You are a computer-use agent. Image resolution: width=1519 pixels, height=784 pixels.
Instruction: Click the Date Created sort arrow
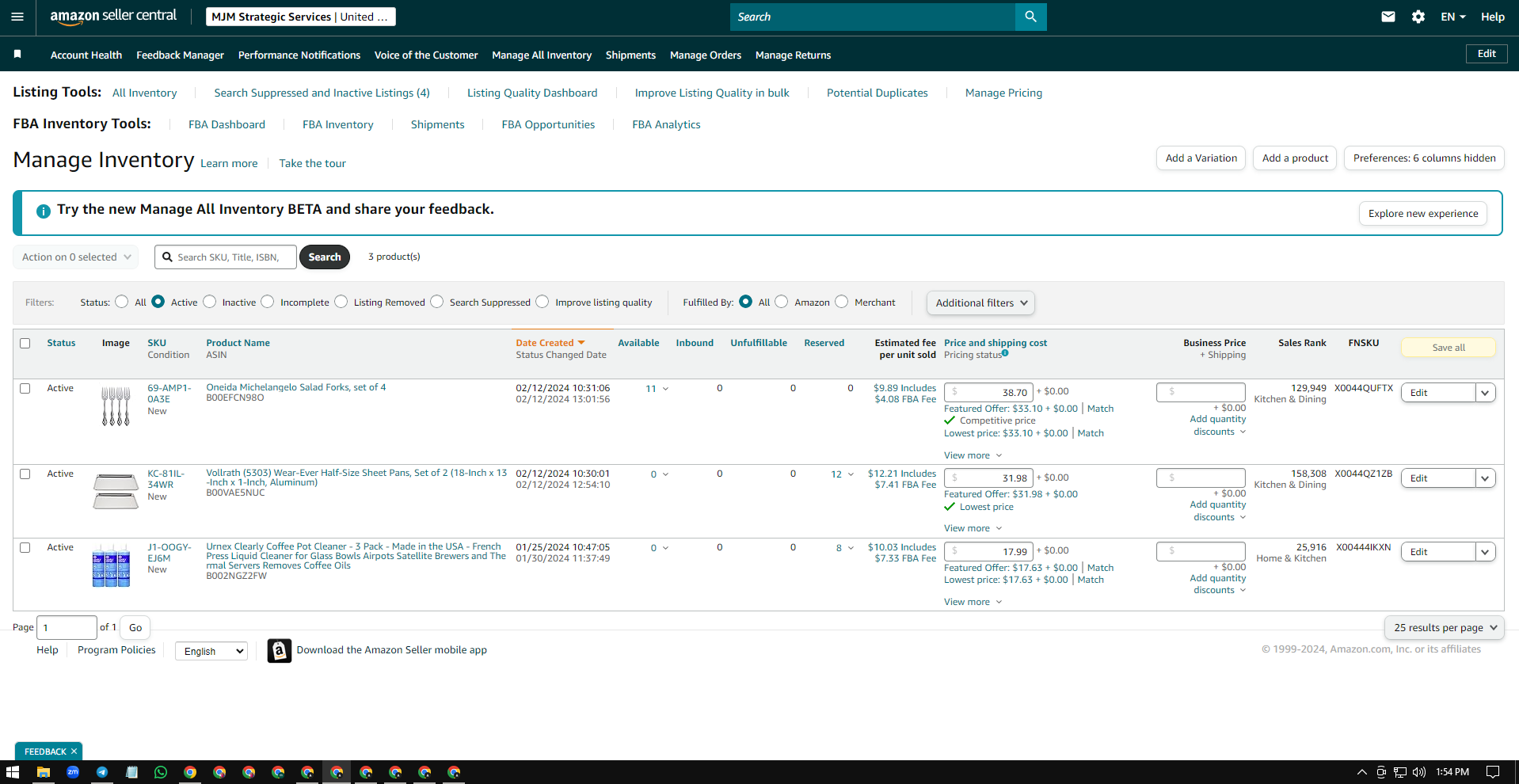coord(581,343)
